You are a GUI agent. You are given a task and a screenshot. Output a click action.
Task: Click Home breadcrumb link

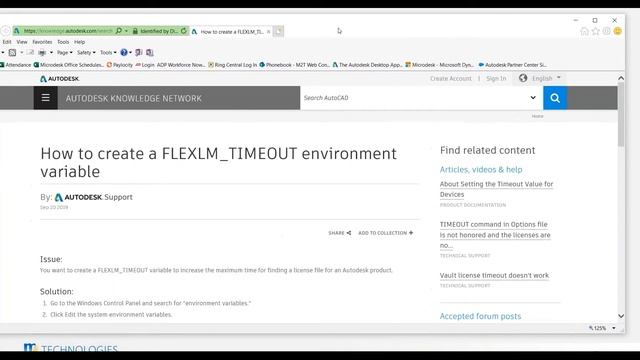[x=537, y=116]
